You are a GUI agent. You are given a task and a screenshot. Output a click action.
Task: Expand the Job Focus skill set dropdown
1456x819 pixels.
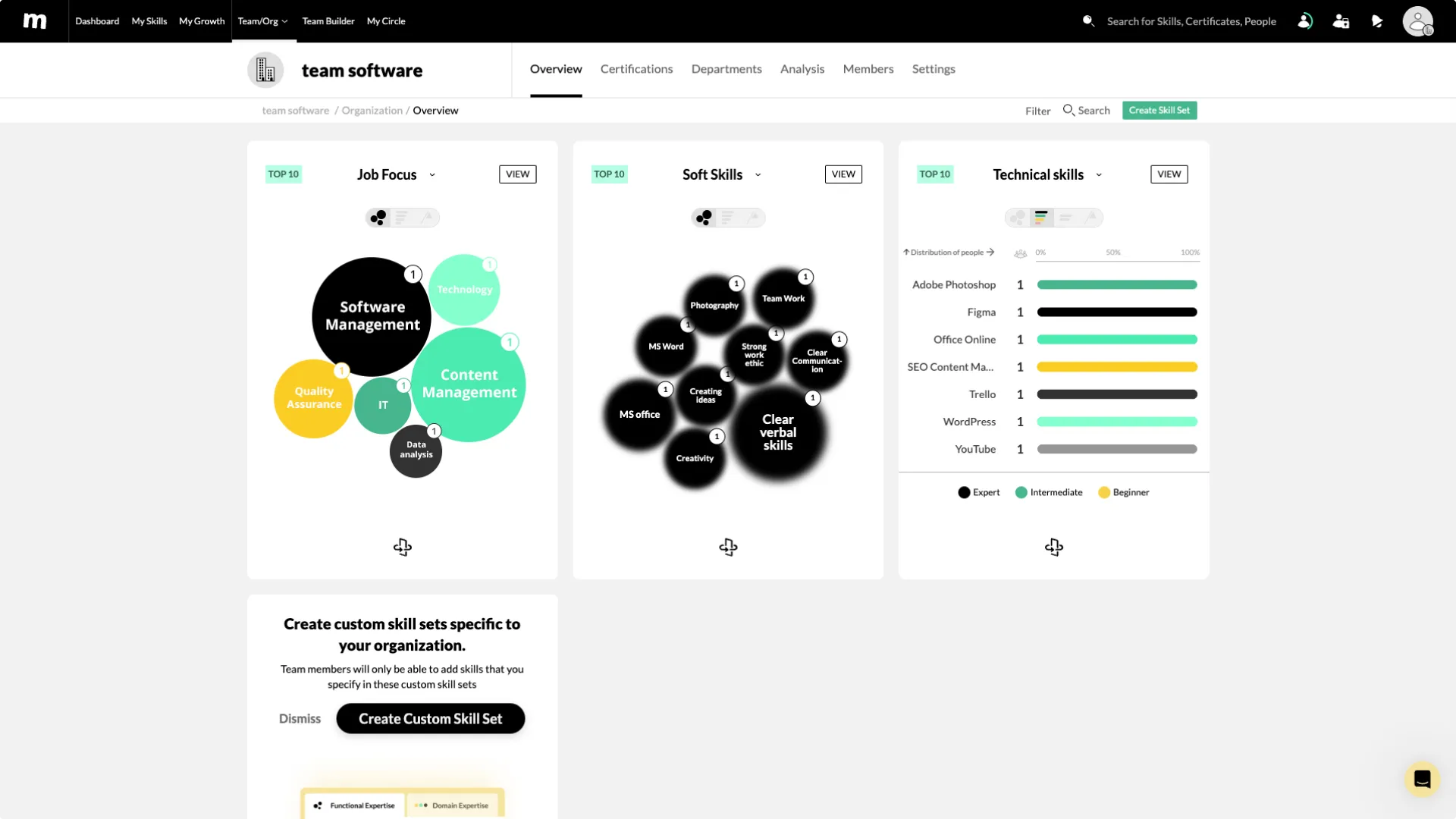pyautogui.click(x=432, y=174)
